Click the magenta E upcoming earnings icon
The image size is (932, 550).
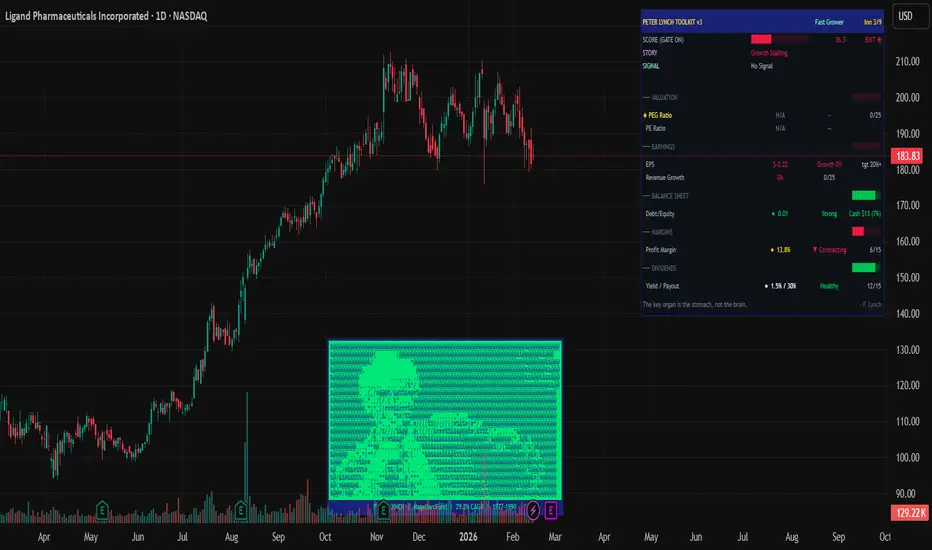pyautogui.click(x=551, y=510)
